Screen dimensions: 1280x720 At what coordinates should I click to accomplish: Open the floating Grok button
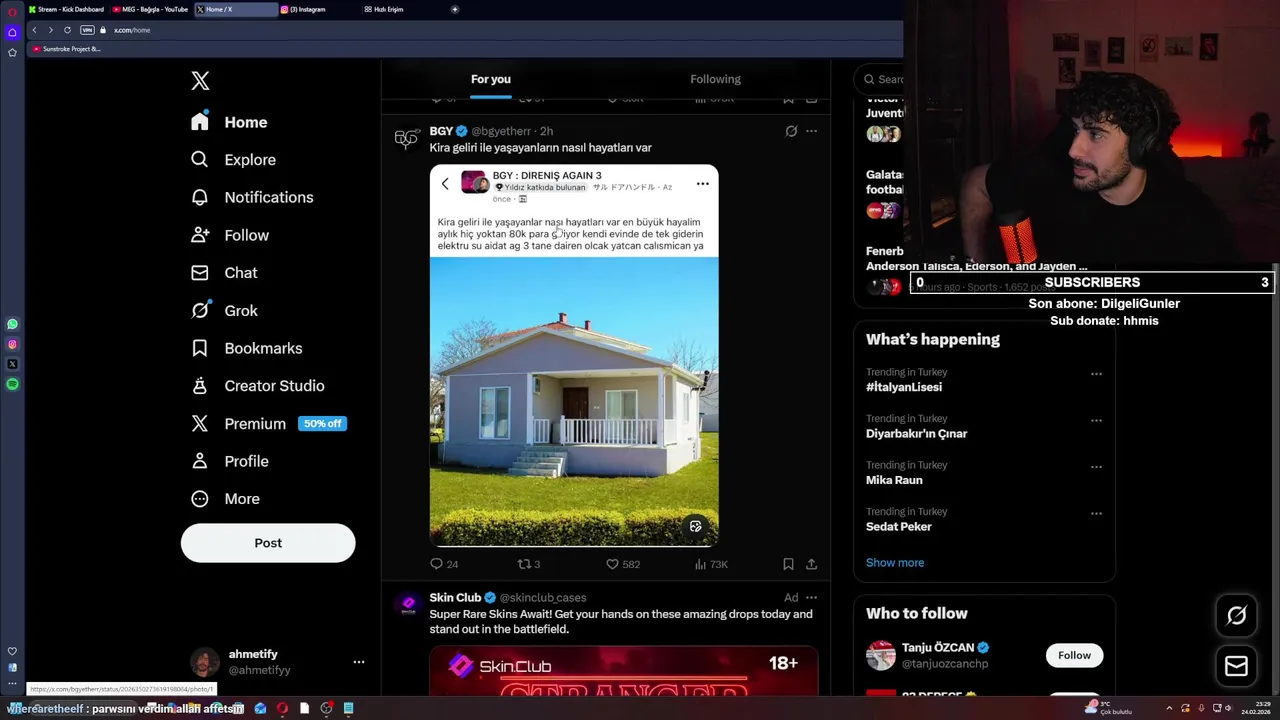1236,616
